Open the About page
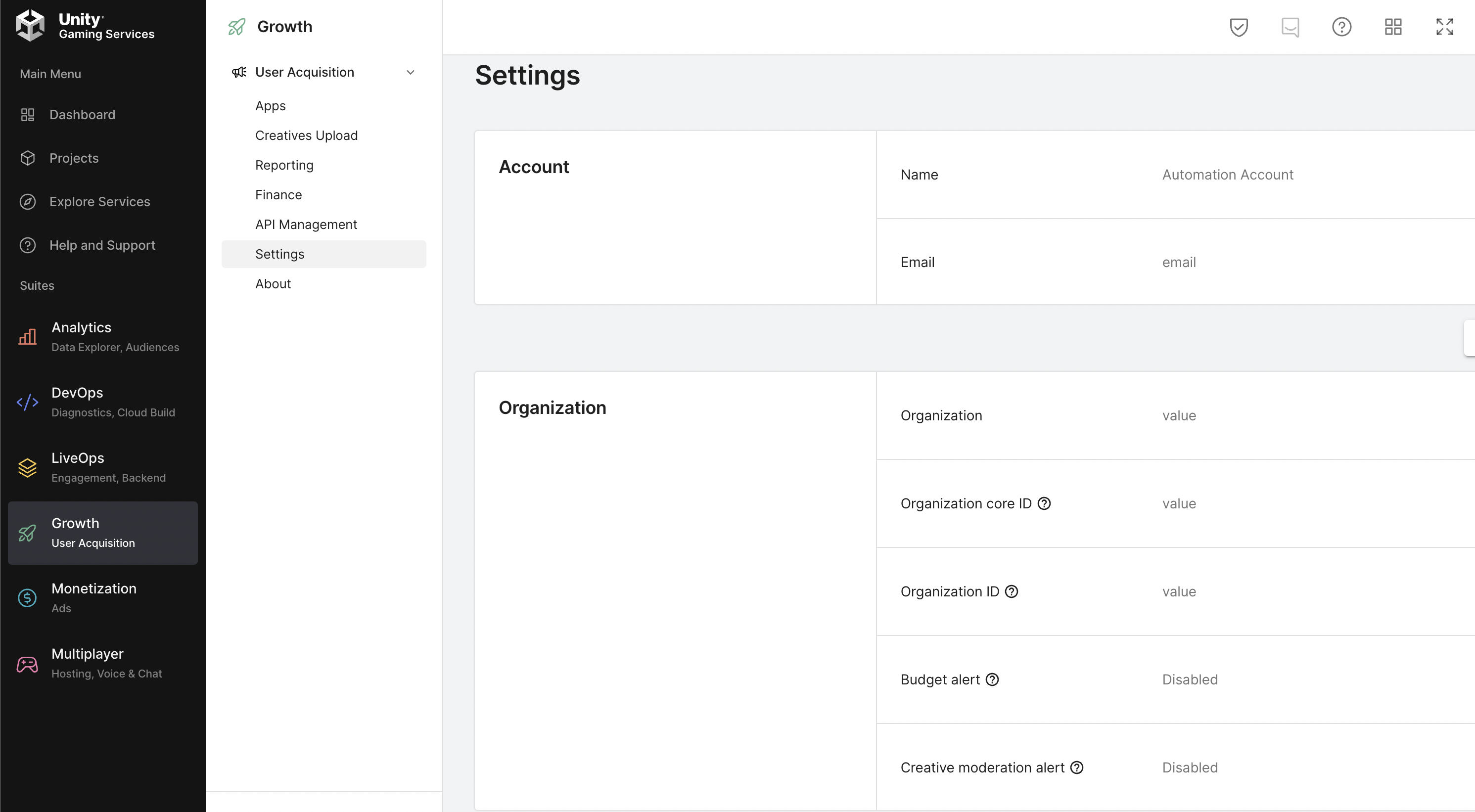Viewport: 1475px width, 812px height. (323, 284)
